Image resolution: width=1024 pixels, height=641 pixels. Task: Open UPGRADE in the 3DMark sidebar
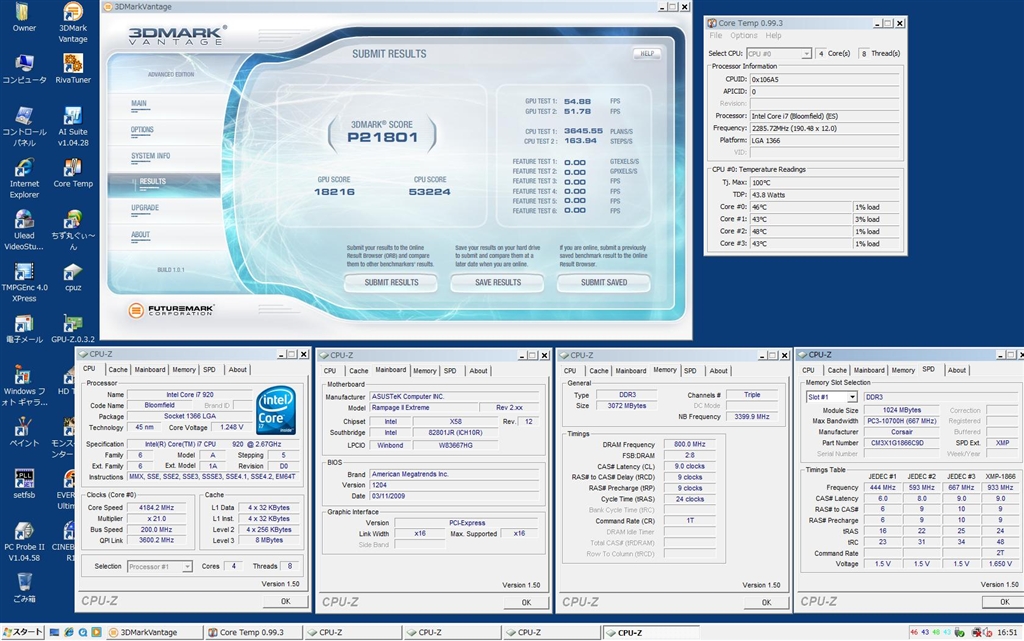[x=144, y=208]
